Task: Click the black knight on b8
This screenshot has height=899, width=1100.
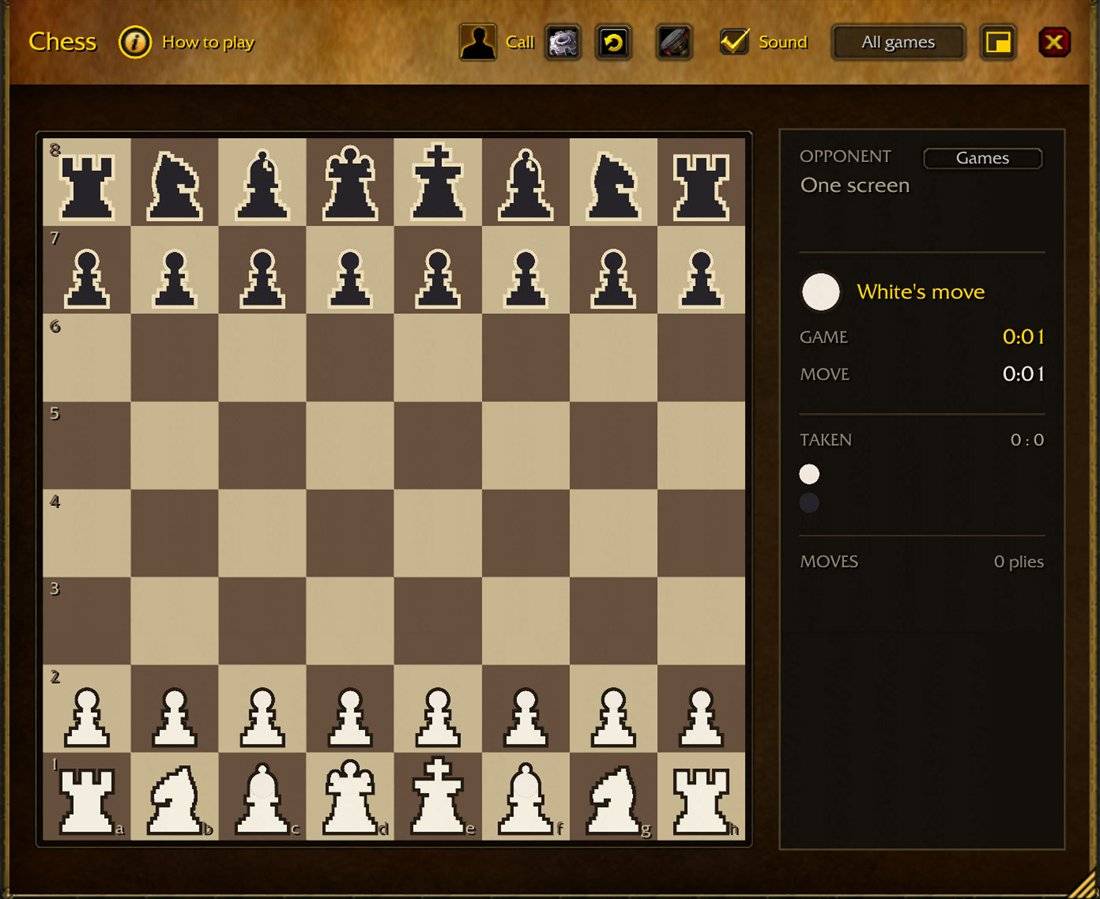Action: (x=175, y=186)
